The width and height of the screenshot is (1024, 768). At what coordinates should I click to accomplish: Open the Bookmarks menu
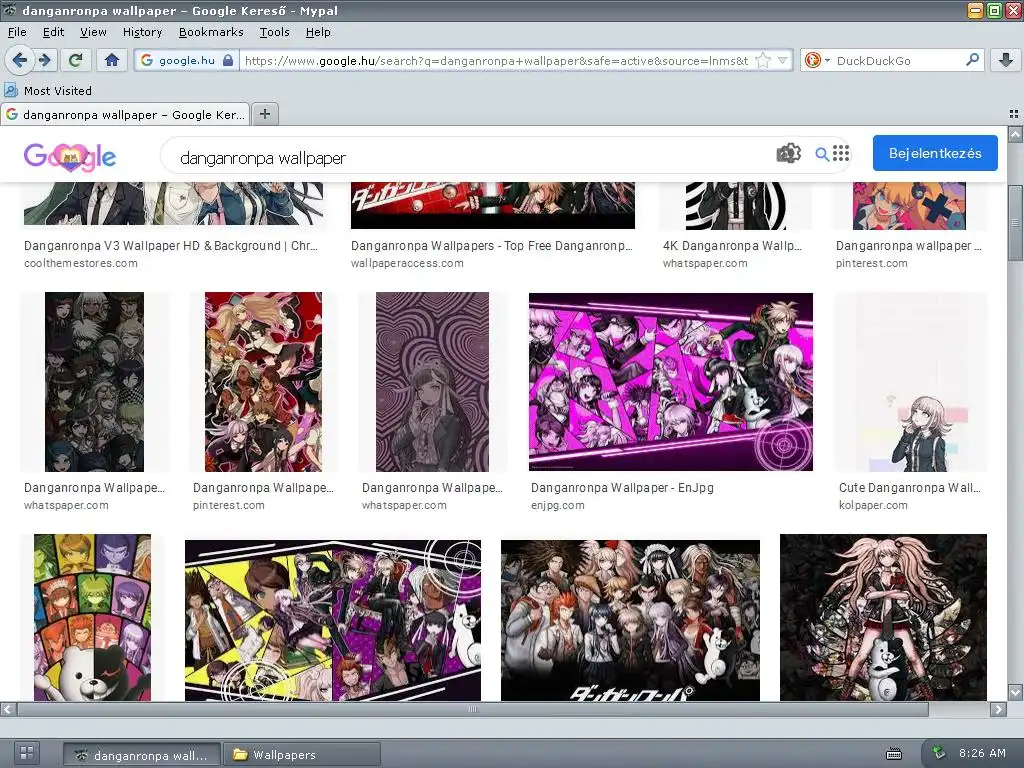tap(211, 32)
